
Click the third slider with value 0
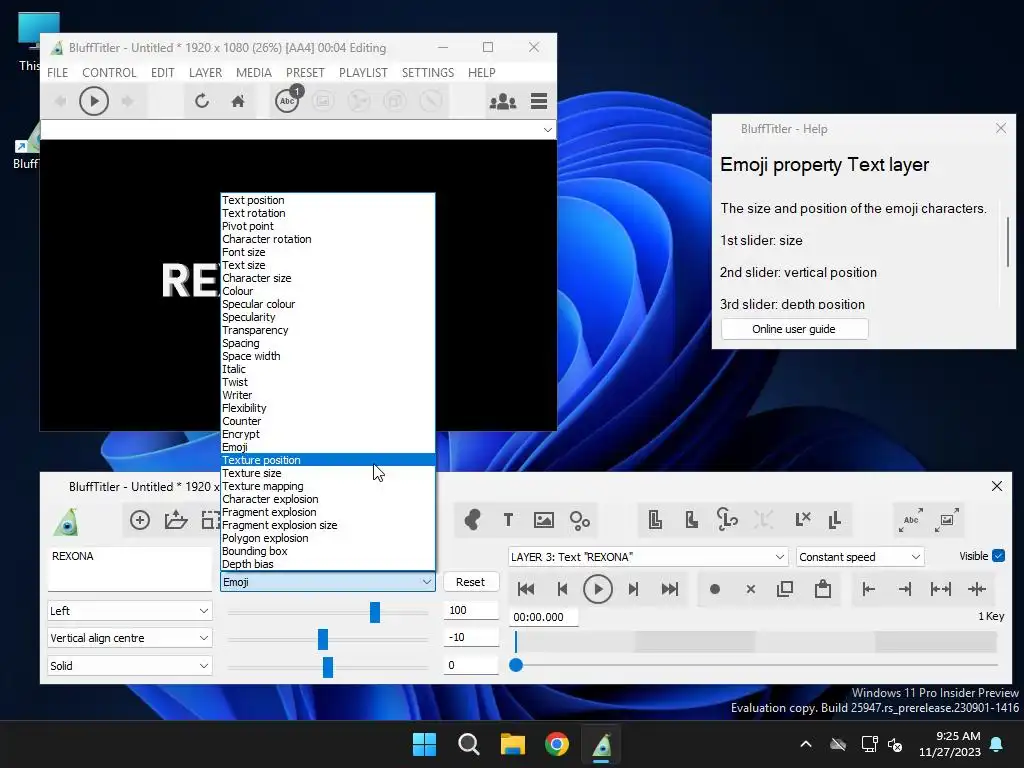pyautogui.click(x=328, y=667)
